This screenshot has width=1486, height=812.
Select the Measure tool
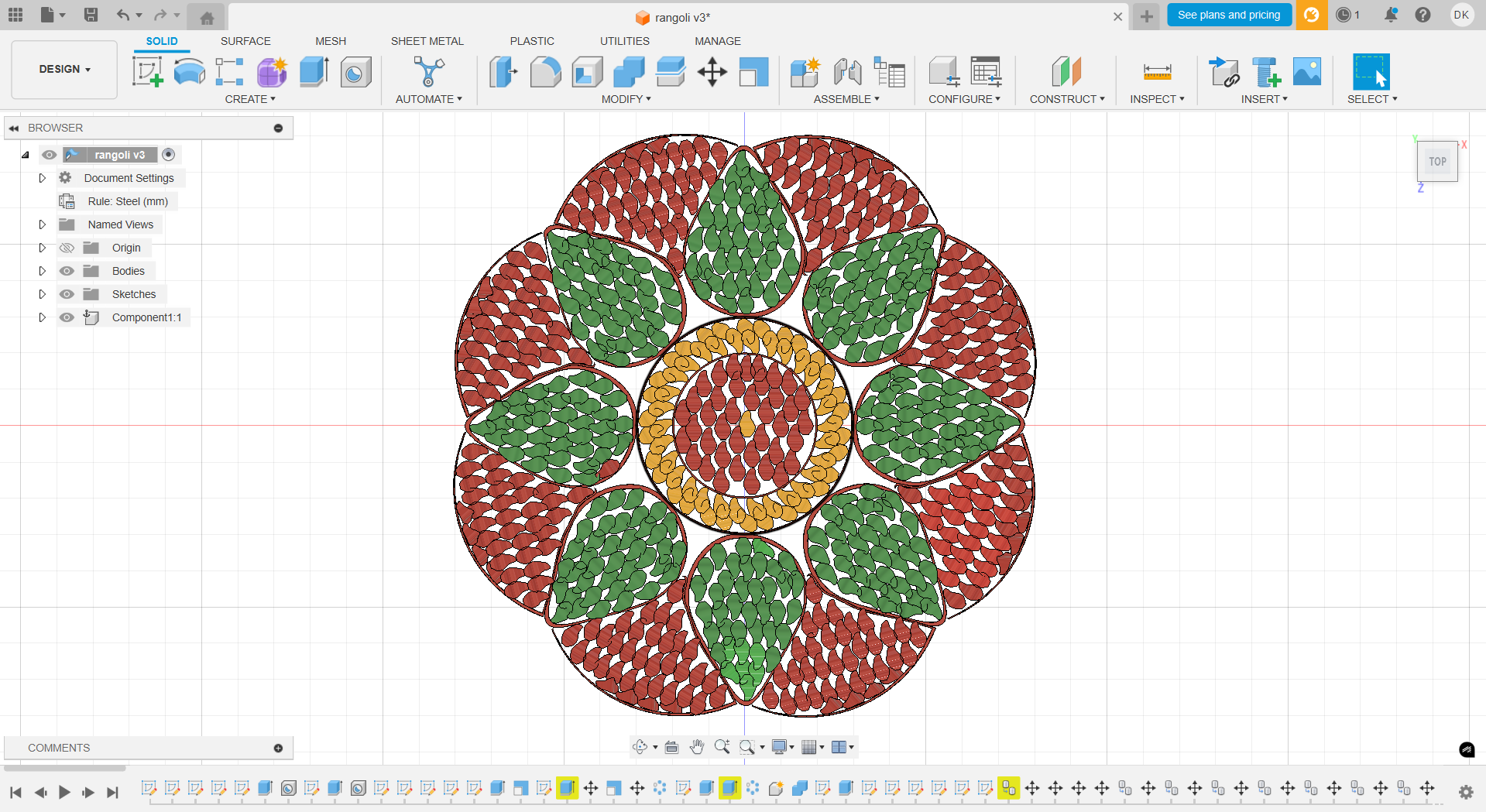pyautogui.click(x=1157, y=72)
